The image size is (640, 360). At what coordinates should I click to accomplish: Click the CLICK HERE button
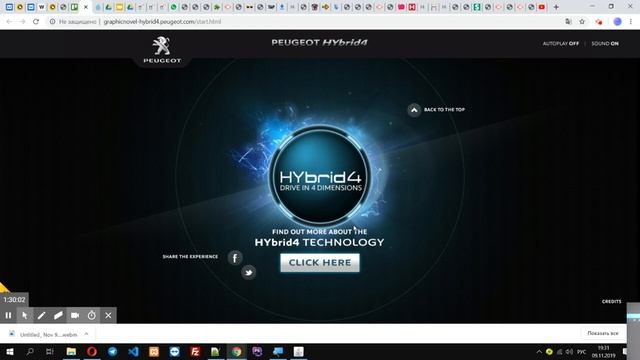click(x=320, y=263)
